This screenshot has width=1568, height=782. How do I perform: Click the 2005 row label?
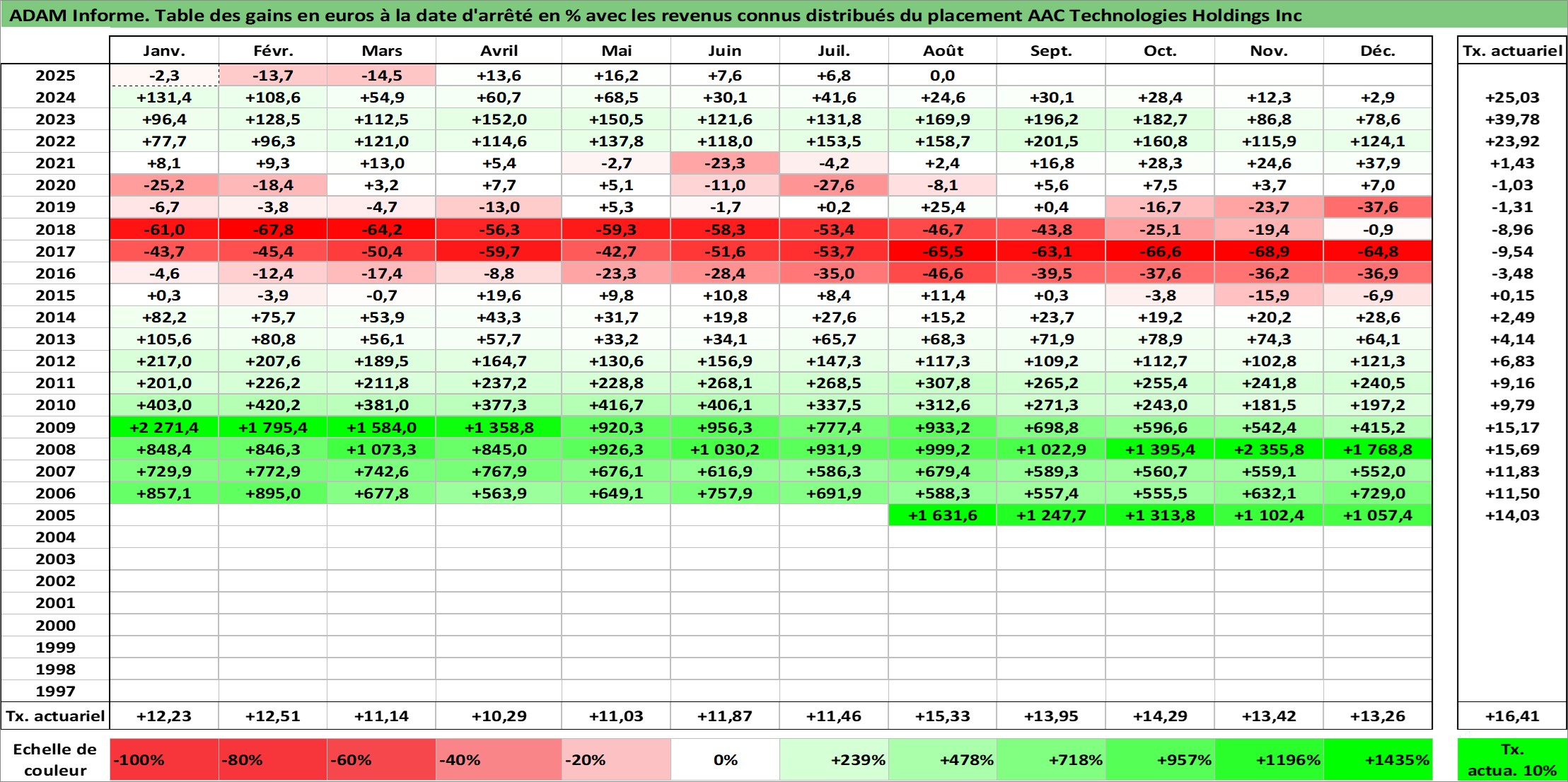[x=55, y=515]
